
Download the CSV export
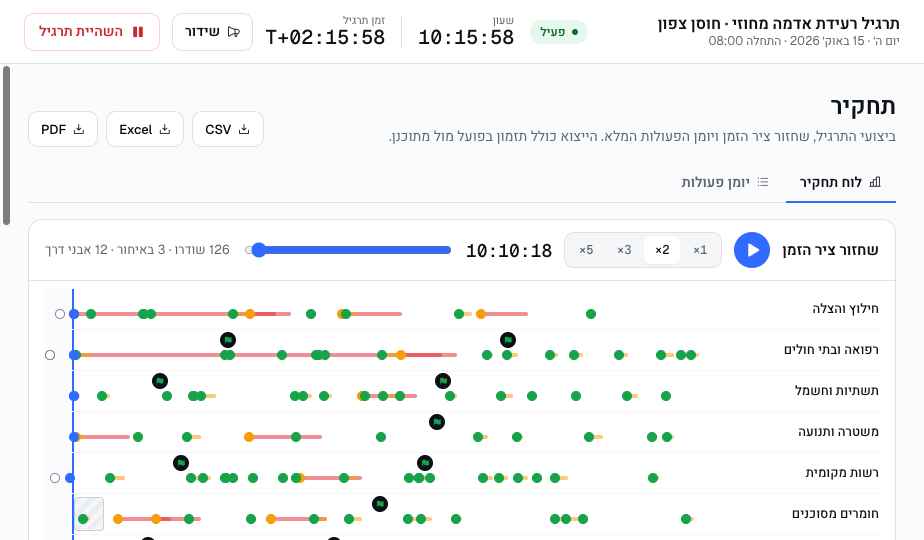pyautogui.click(x=227, y=129)
